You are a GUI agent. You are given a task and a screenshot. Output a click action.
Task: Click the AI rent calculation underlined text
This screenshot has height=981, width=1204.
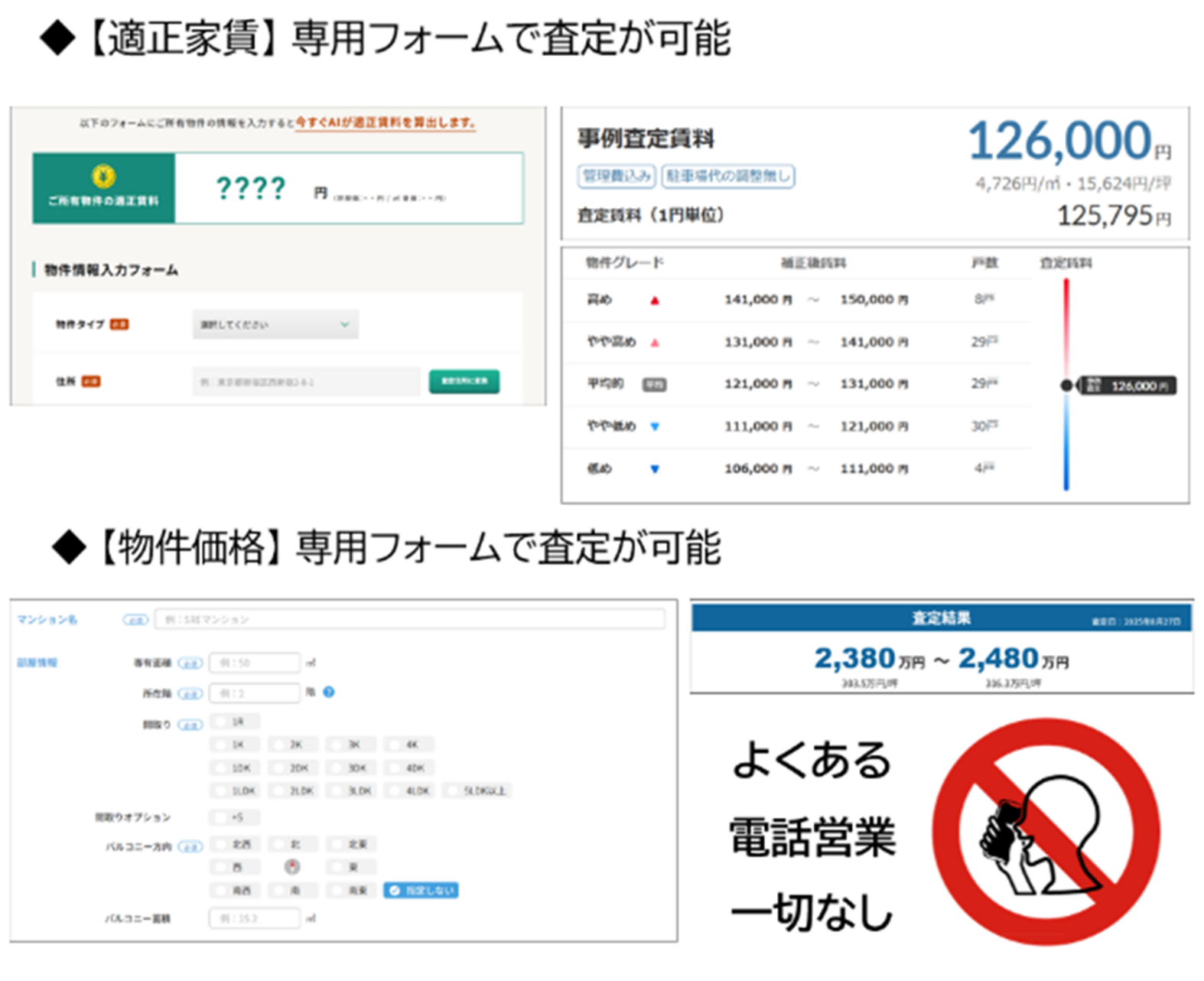coord(386,122)
